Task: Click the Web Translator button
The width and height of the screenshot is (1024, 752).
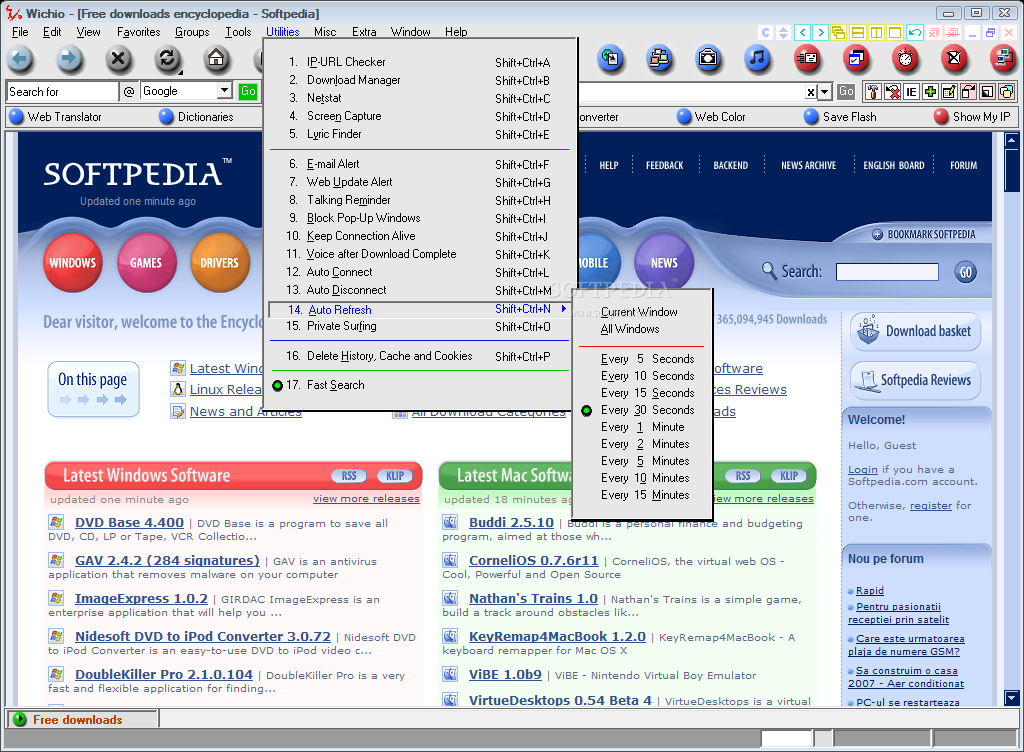Action: tap(56, 117)
